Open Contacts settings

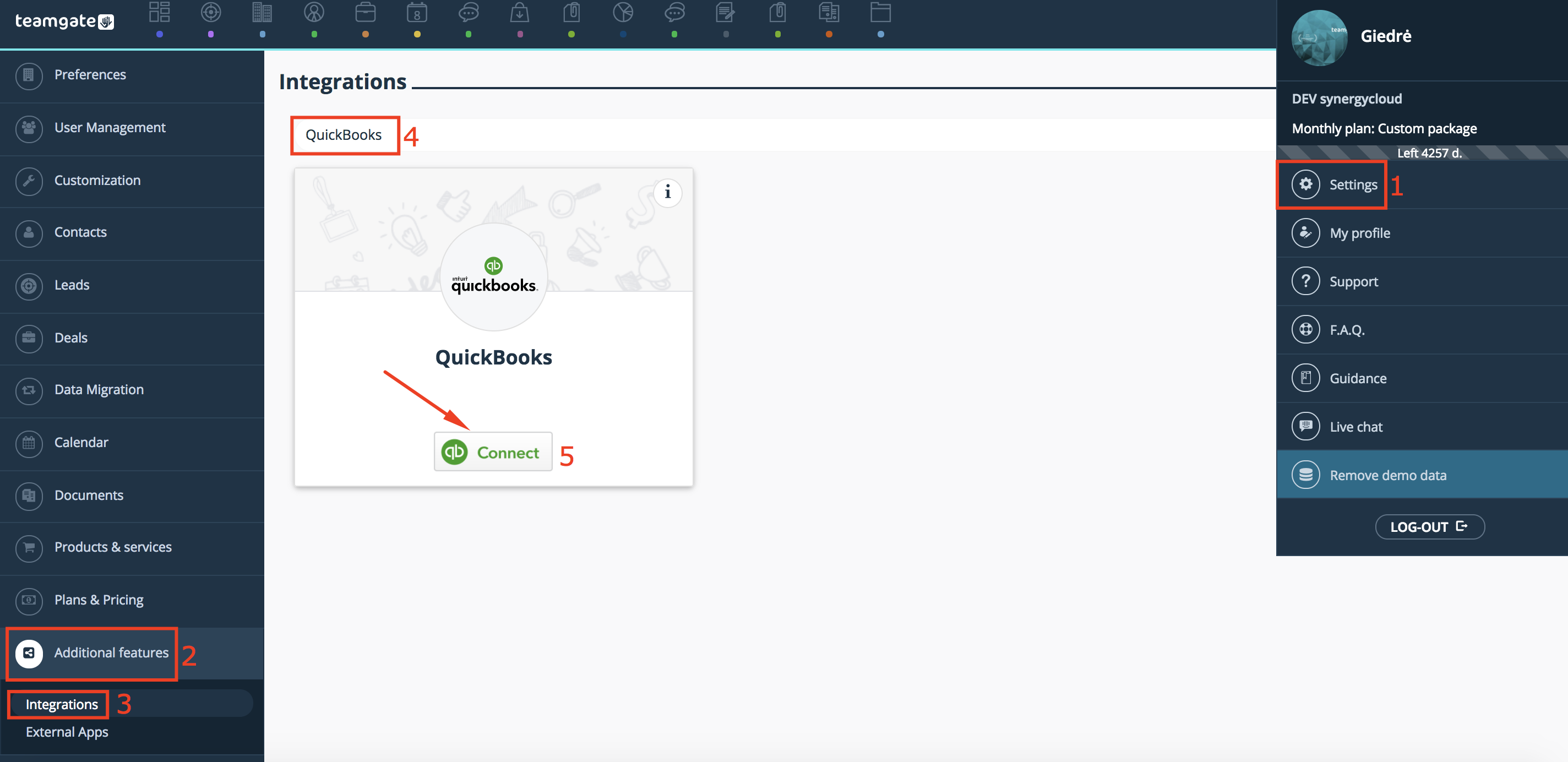pyautogui.click(x=132, y=233)
